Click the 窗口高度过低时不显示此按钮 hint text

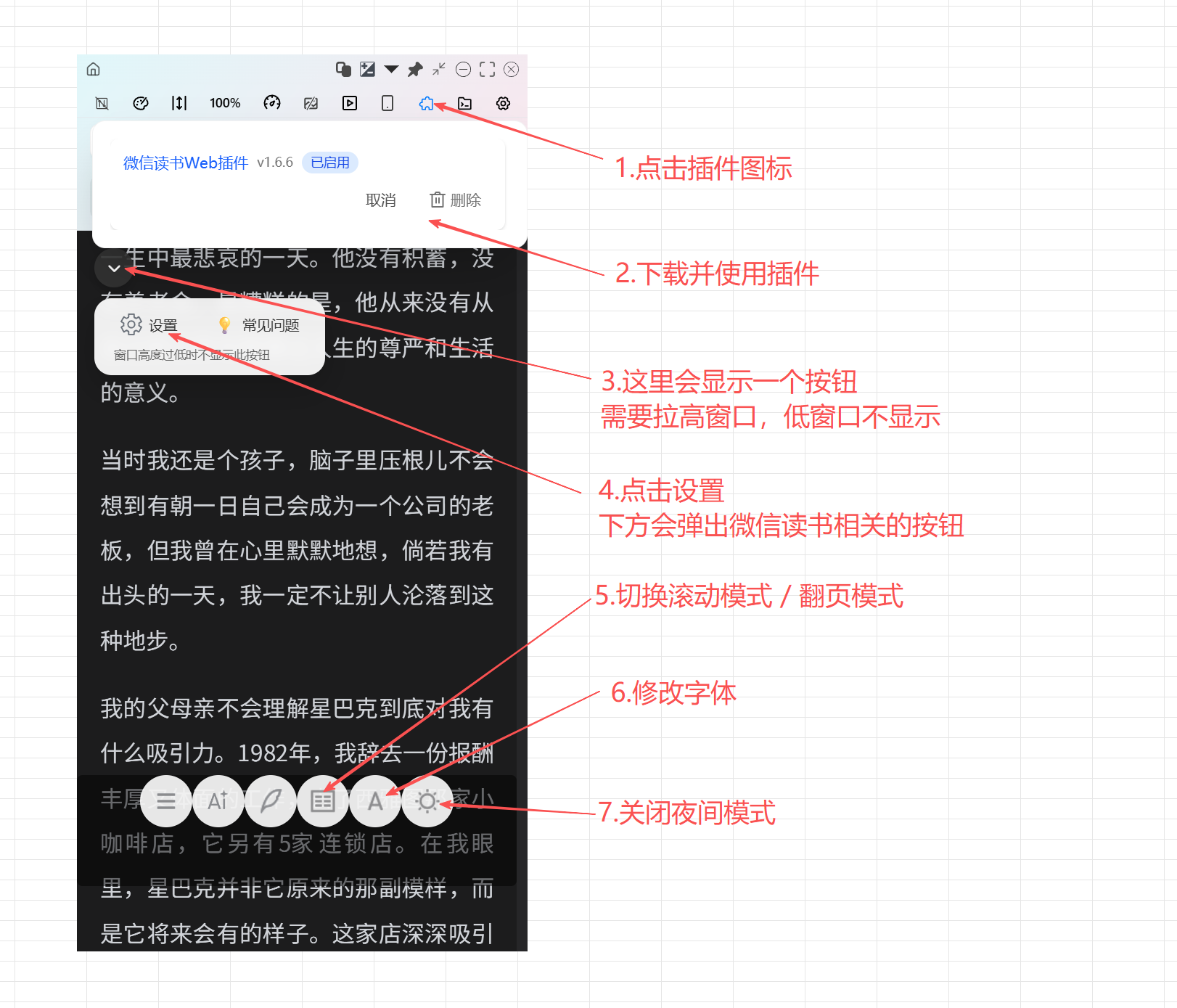192,355
